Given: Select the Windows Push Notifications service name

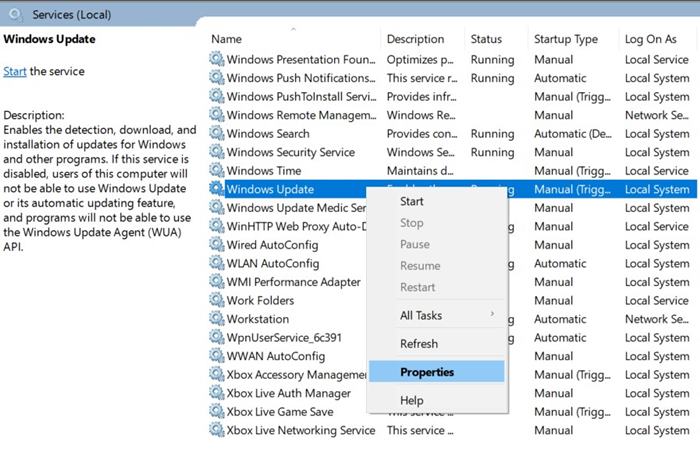Looking at the screenshot, I should tap(301, 78).
